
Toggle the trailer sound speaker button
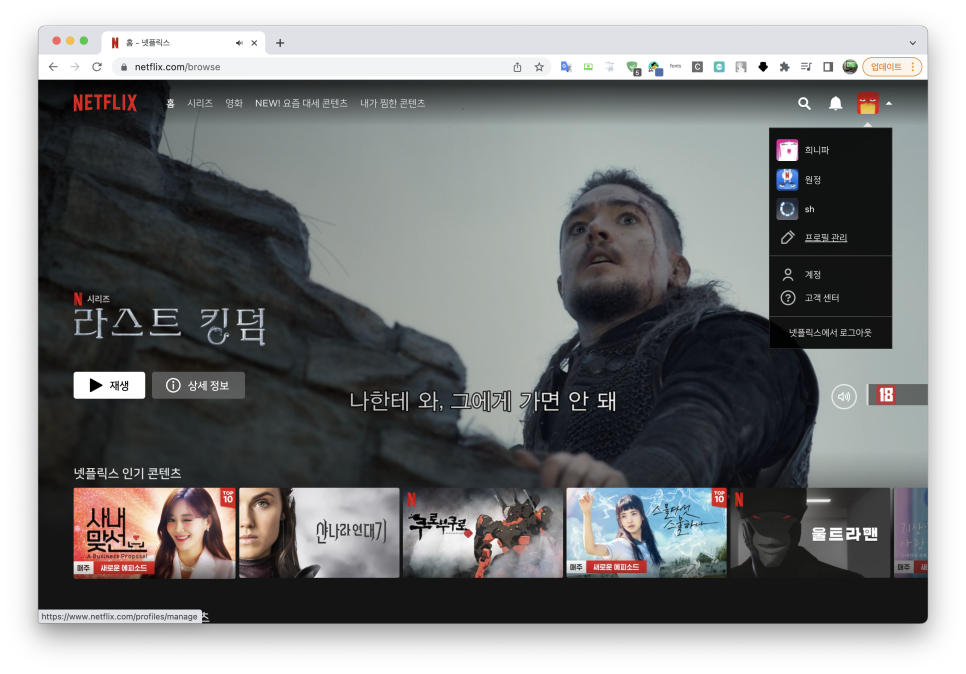point(843,396)
